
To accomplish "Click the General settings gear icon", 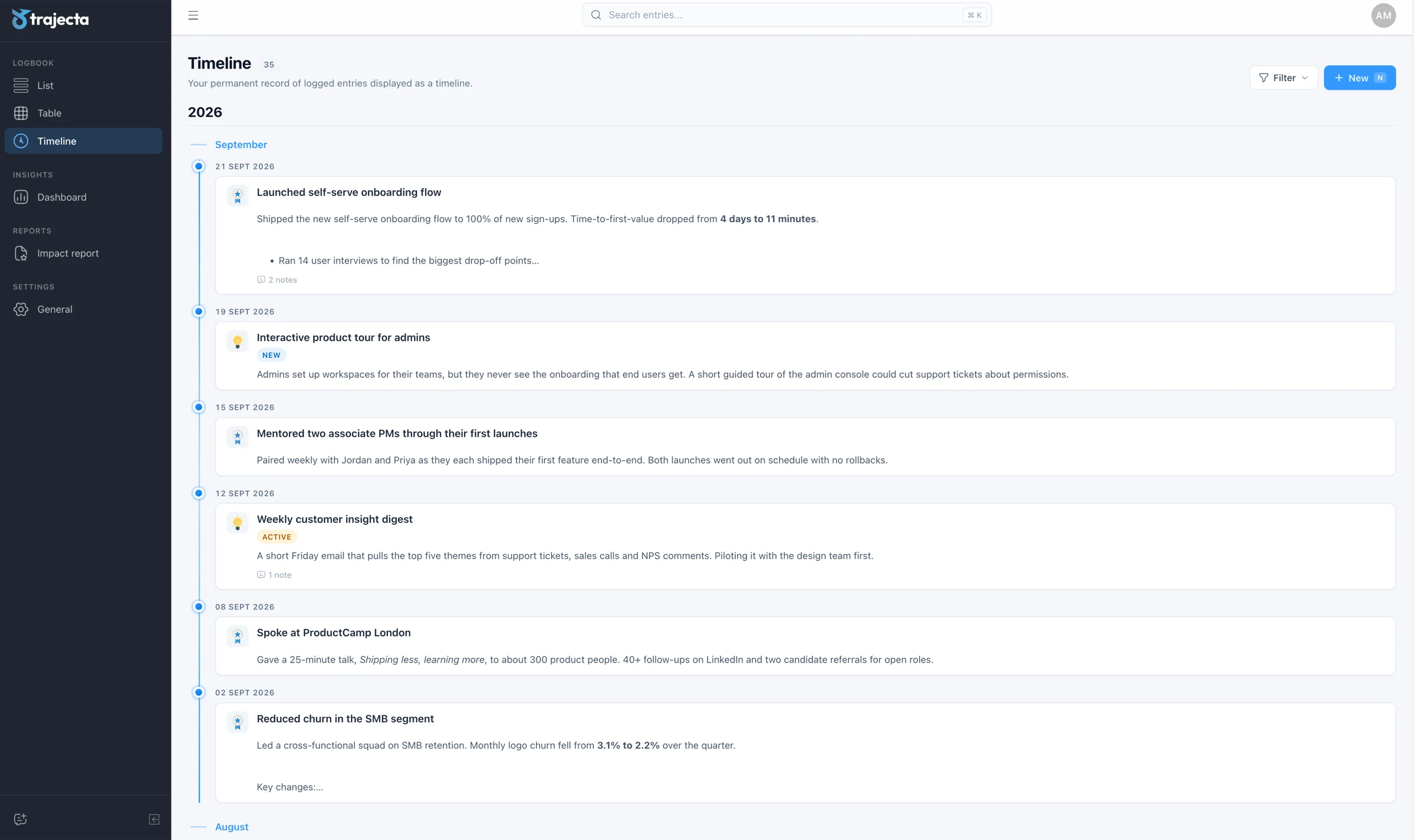I will [21, 309].
